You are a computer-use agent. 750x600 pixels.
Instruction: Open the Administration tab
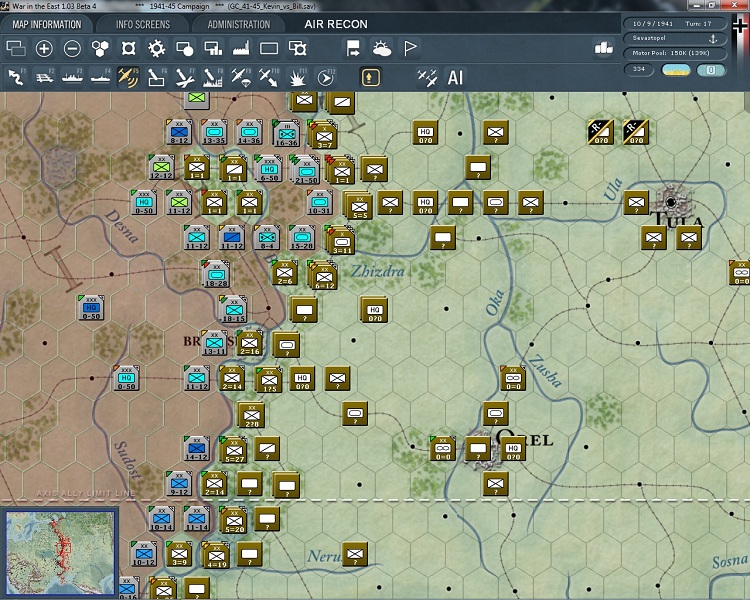[x=239, y=24]
